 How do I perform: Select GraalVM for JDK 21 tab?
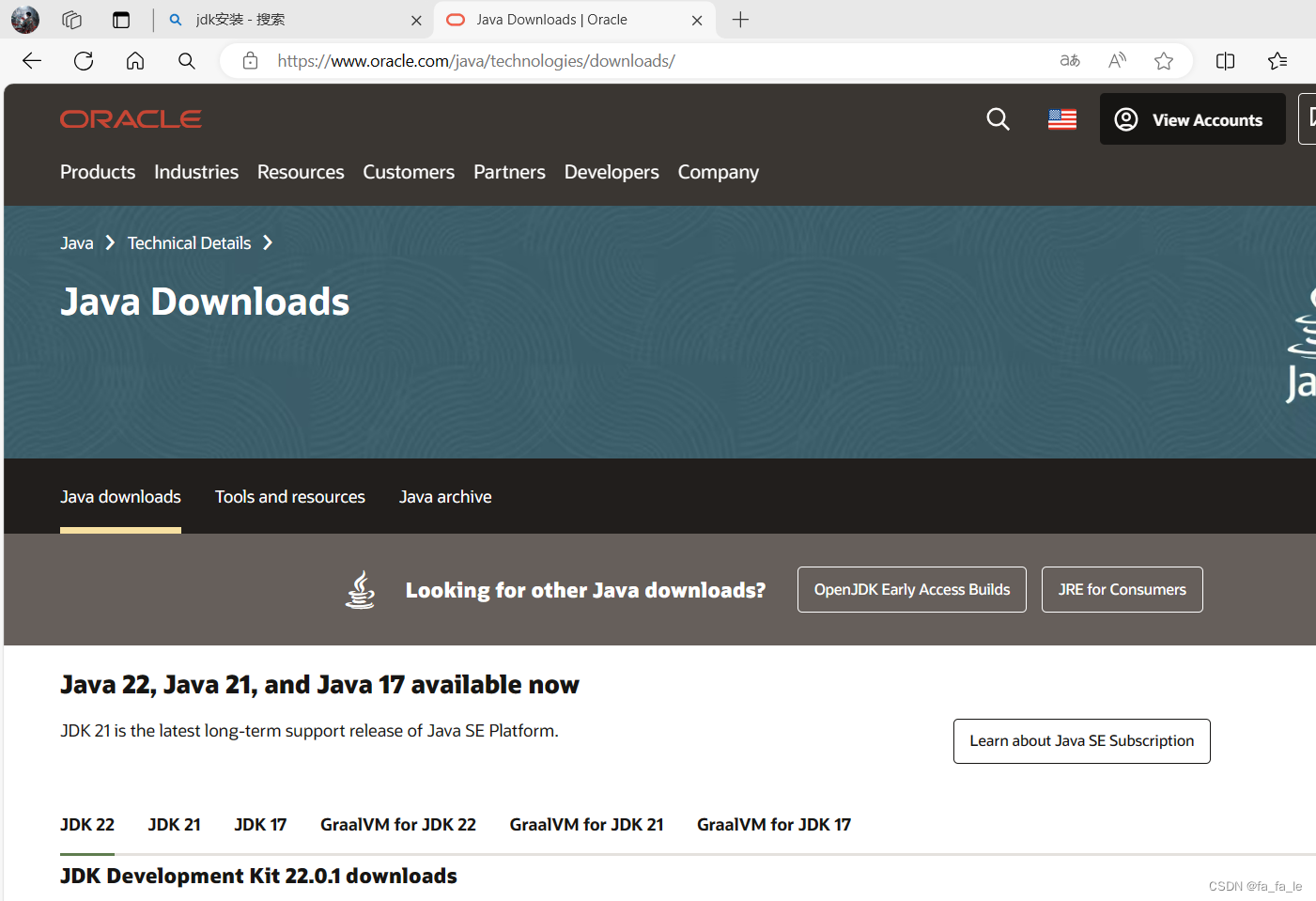[587, 825]
